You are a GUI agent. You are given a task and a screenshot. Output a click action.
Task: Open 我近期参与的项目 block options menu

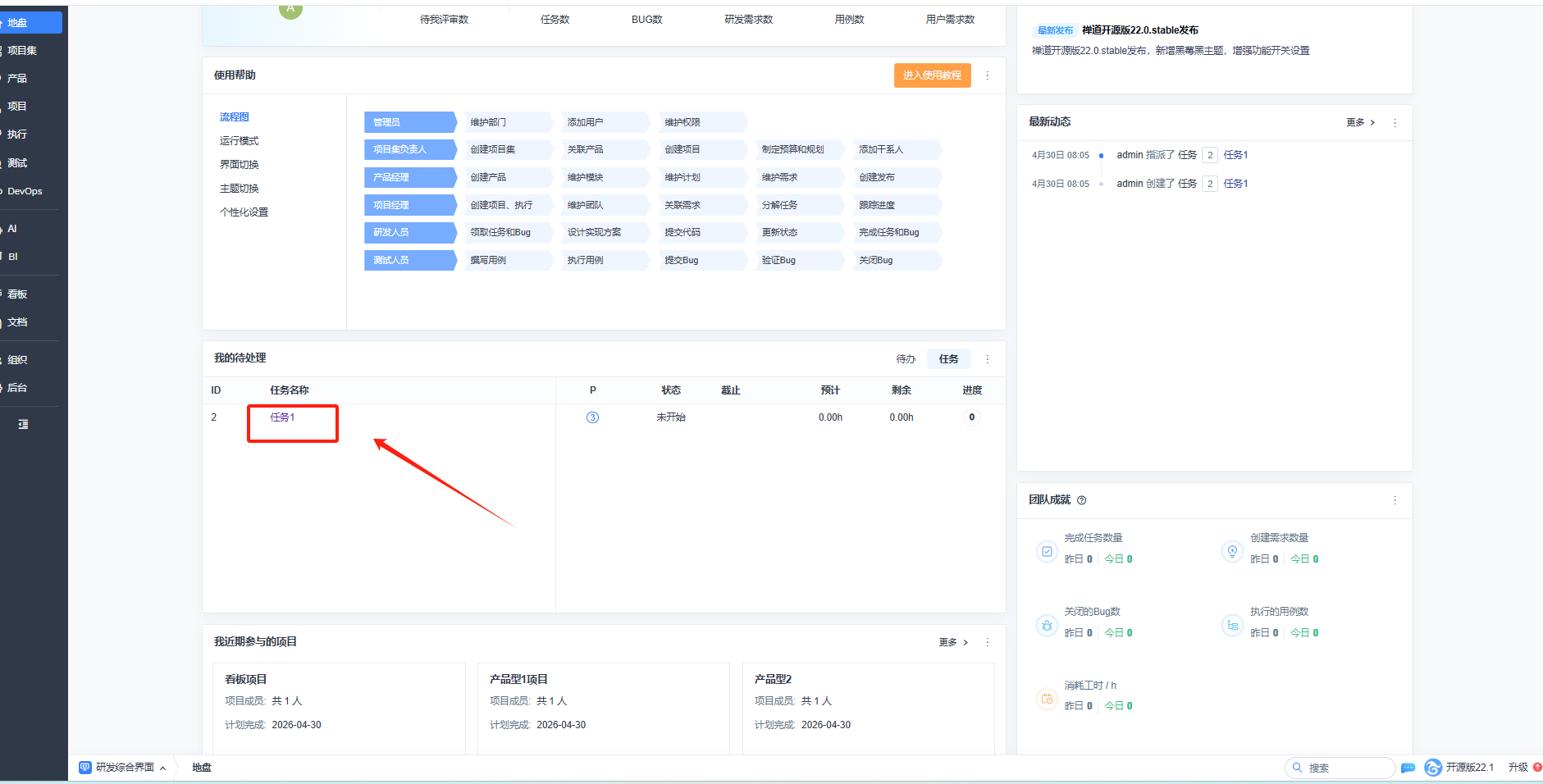pos(988,642)
